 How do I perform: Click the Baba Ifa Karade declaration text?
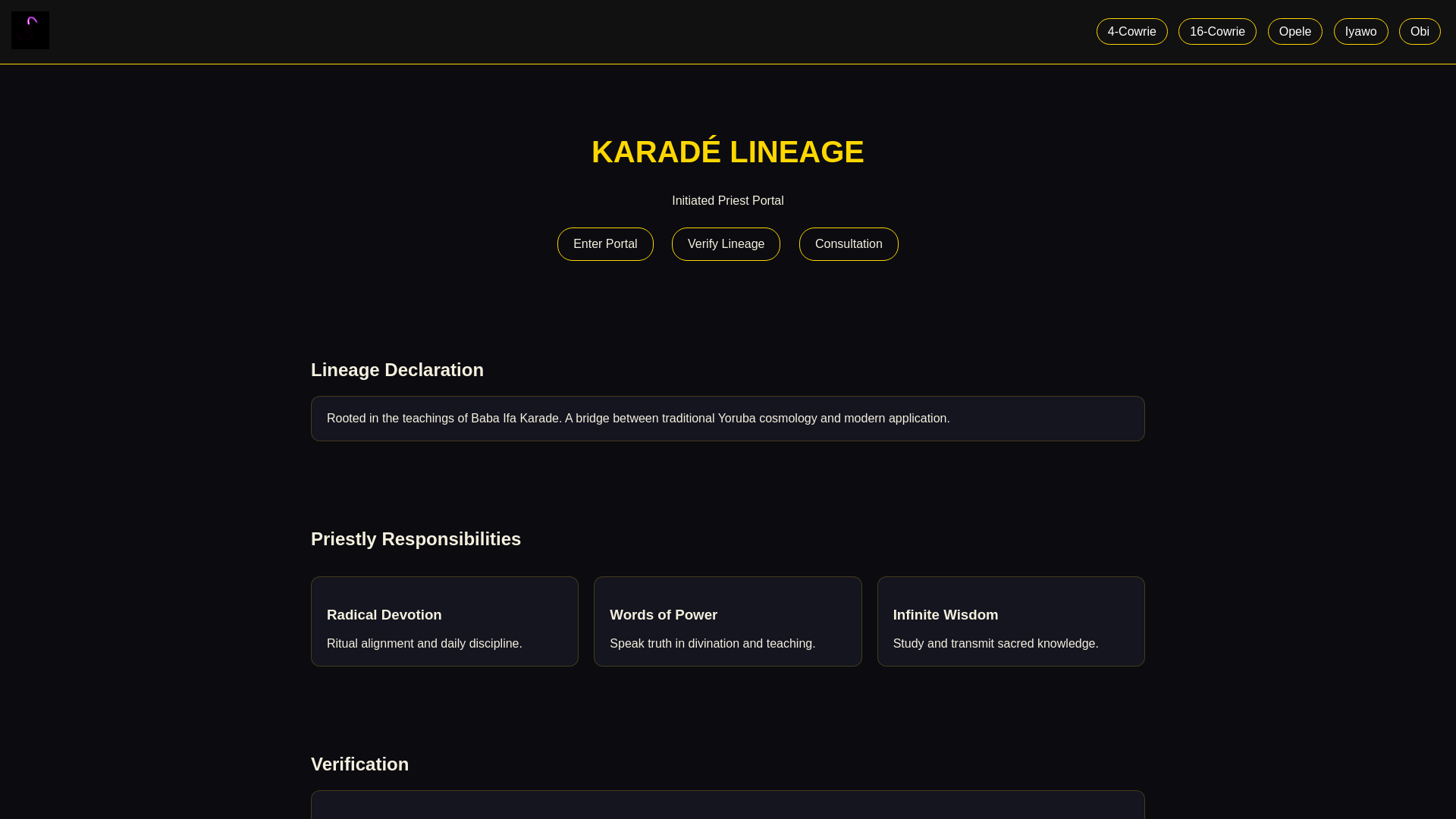(x=638, y=419)
